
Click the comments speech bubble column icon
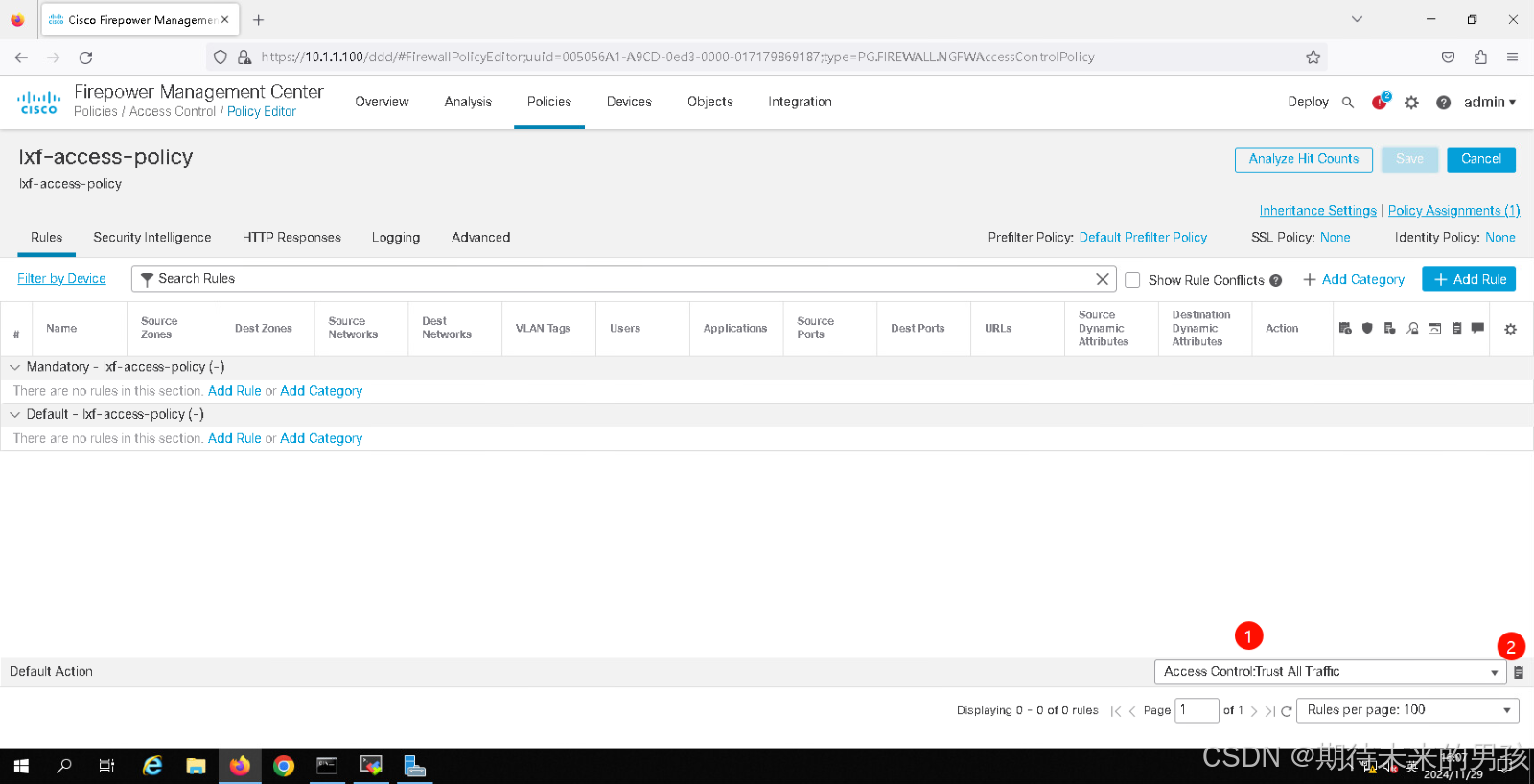tap(1477, 328)
